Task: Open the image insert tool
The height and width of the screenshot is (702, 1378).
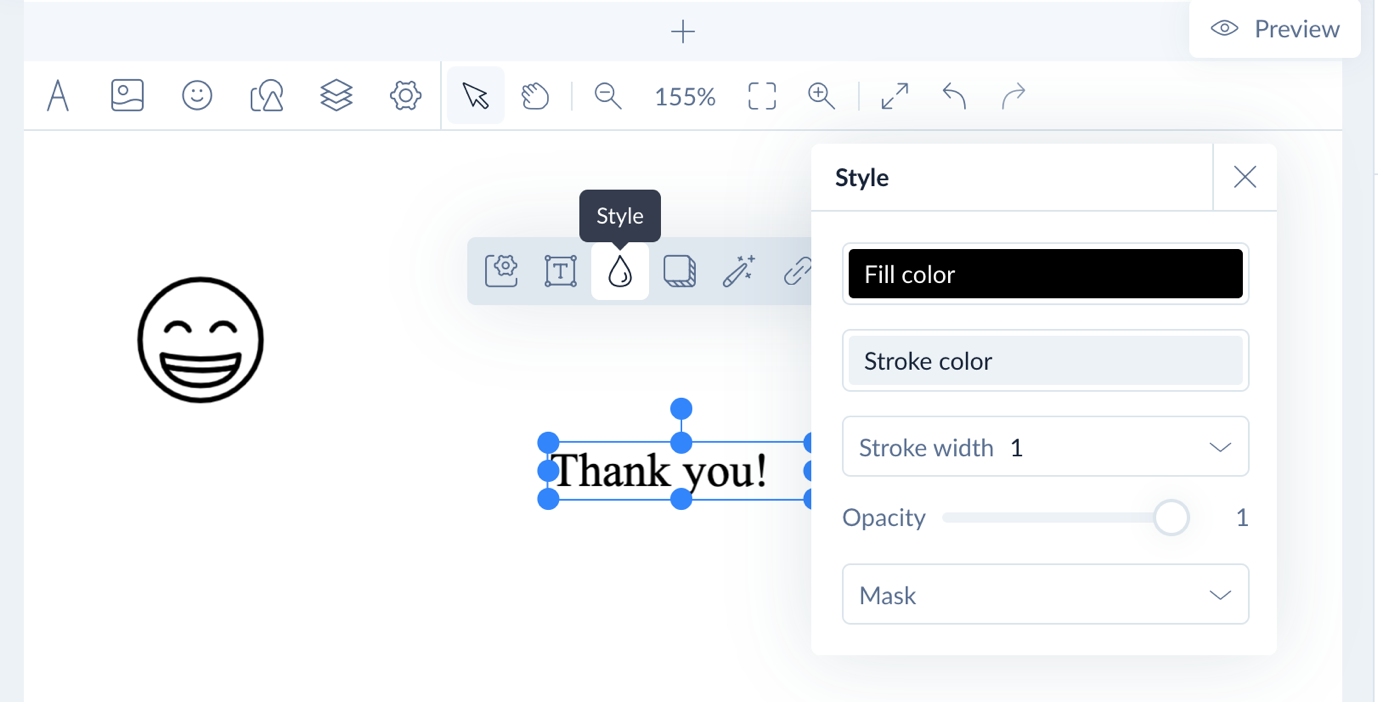Action: click(127, 96)
